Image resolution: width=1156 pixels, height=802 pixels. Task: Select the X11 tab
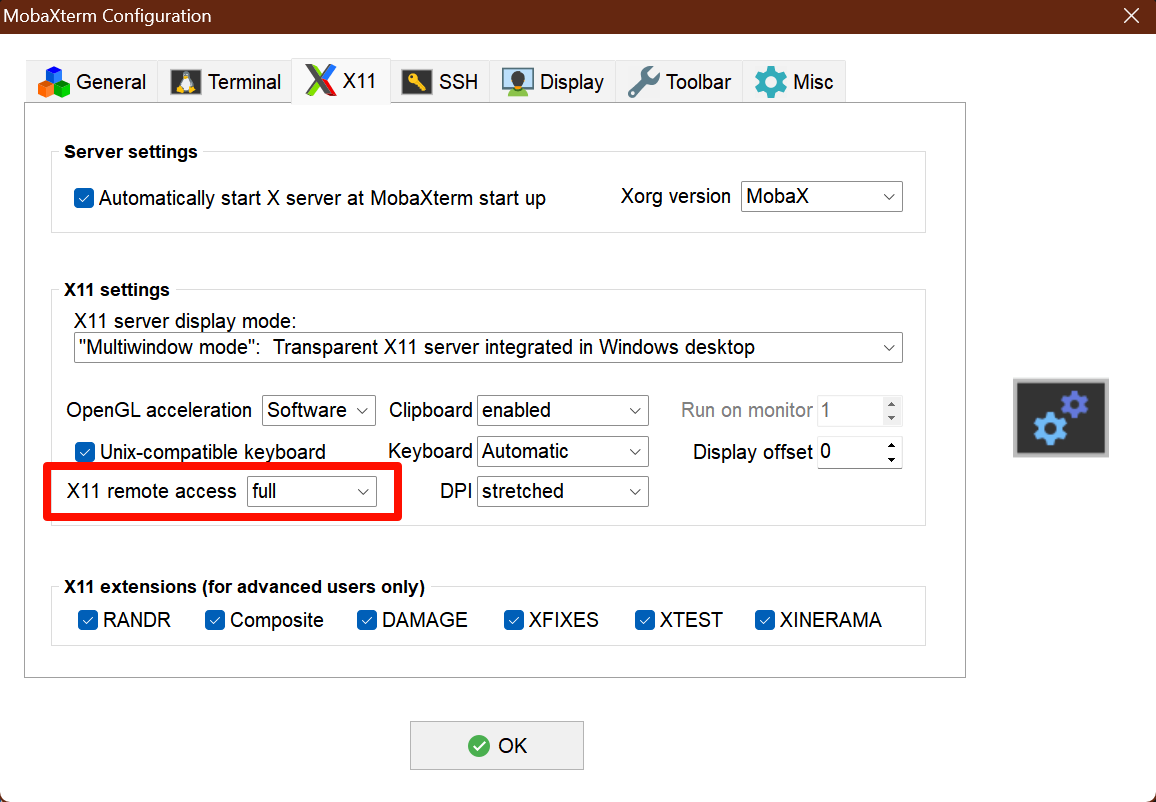[x=341, y=81]
